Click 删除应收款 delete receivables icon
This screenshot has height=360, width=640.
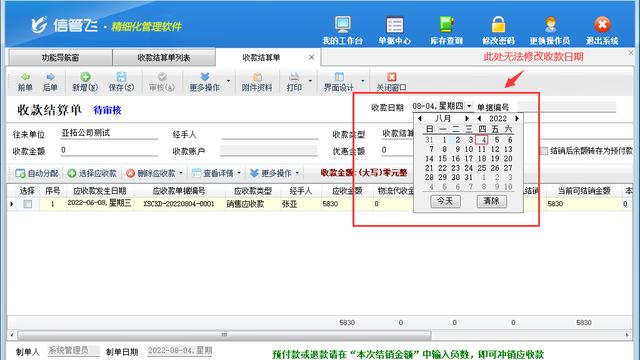pyautogui.click(x=130, y=173)
